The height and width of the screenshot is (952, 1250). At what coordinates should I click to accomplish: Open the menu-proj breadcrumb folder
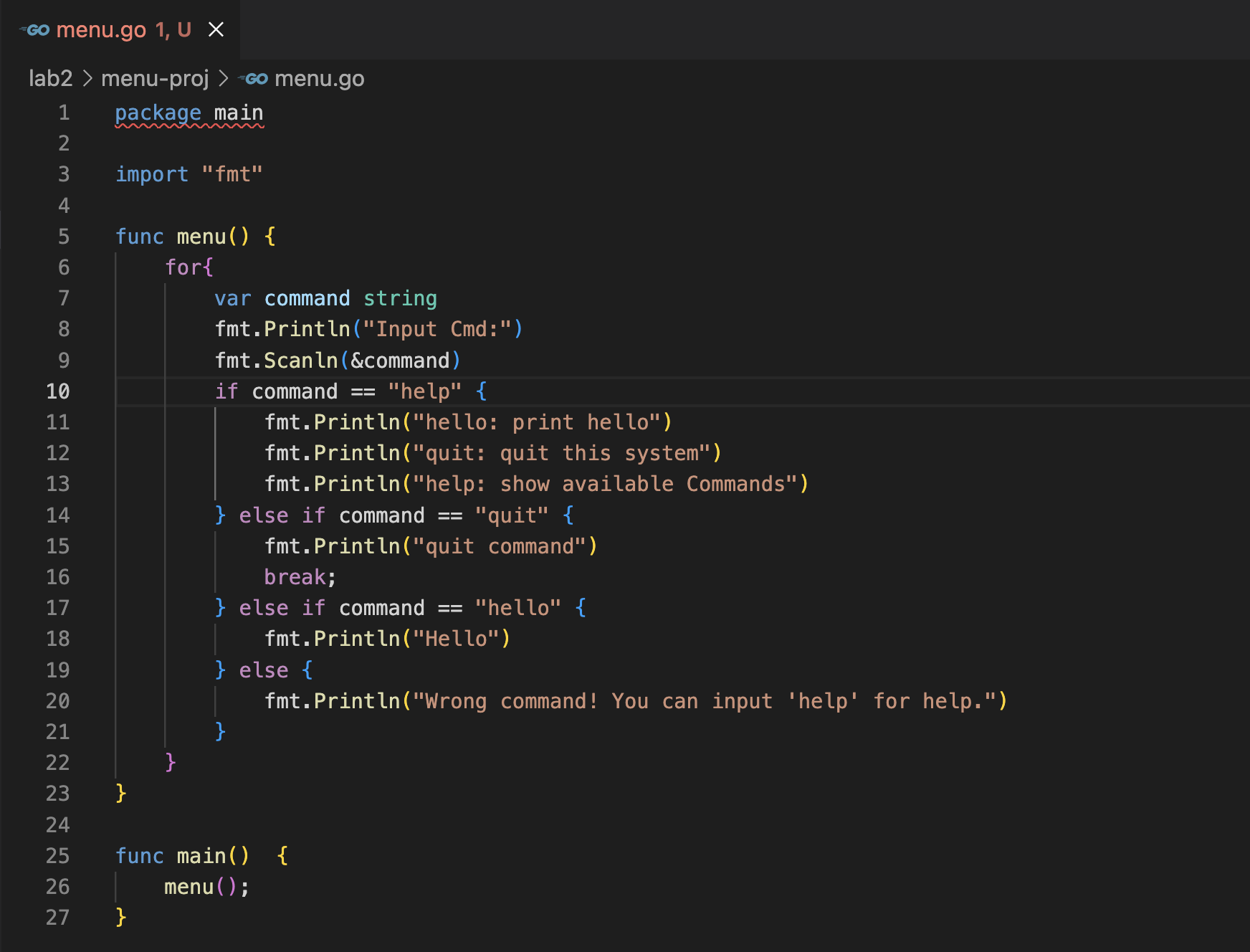coord(155,79)
